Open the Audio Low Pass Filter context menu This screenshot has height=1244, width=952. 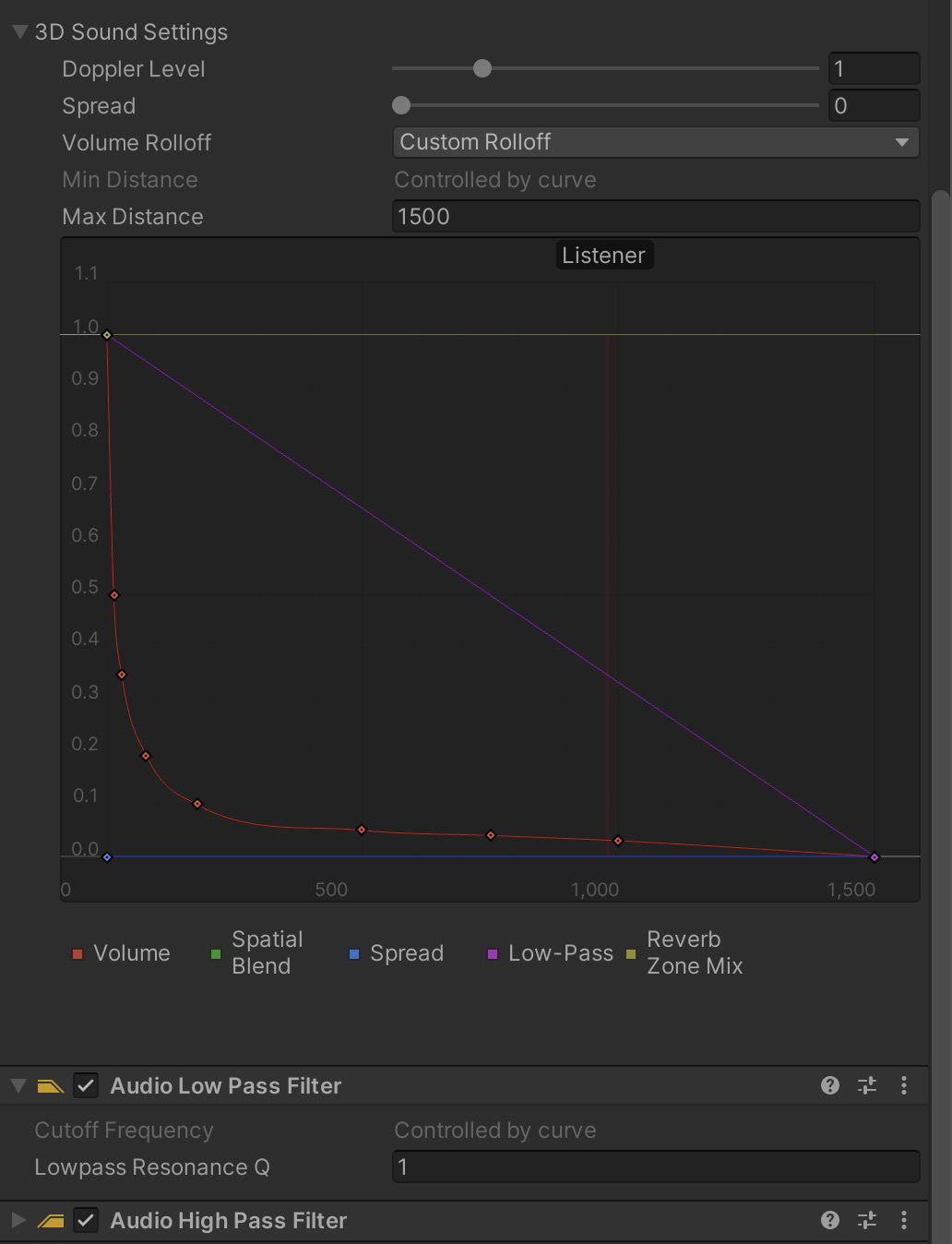903,1085
